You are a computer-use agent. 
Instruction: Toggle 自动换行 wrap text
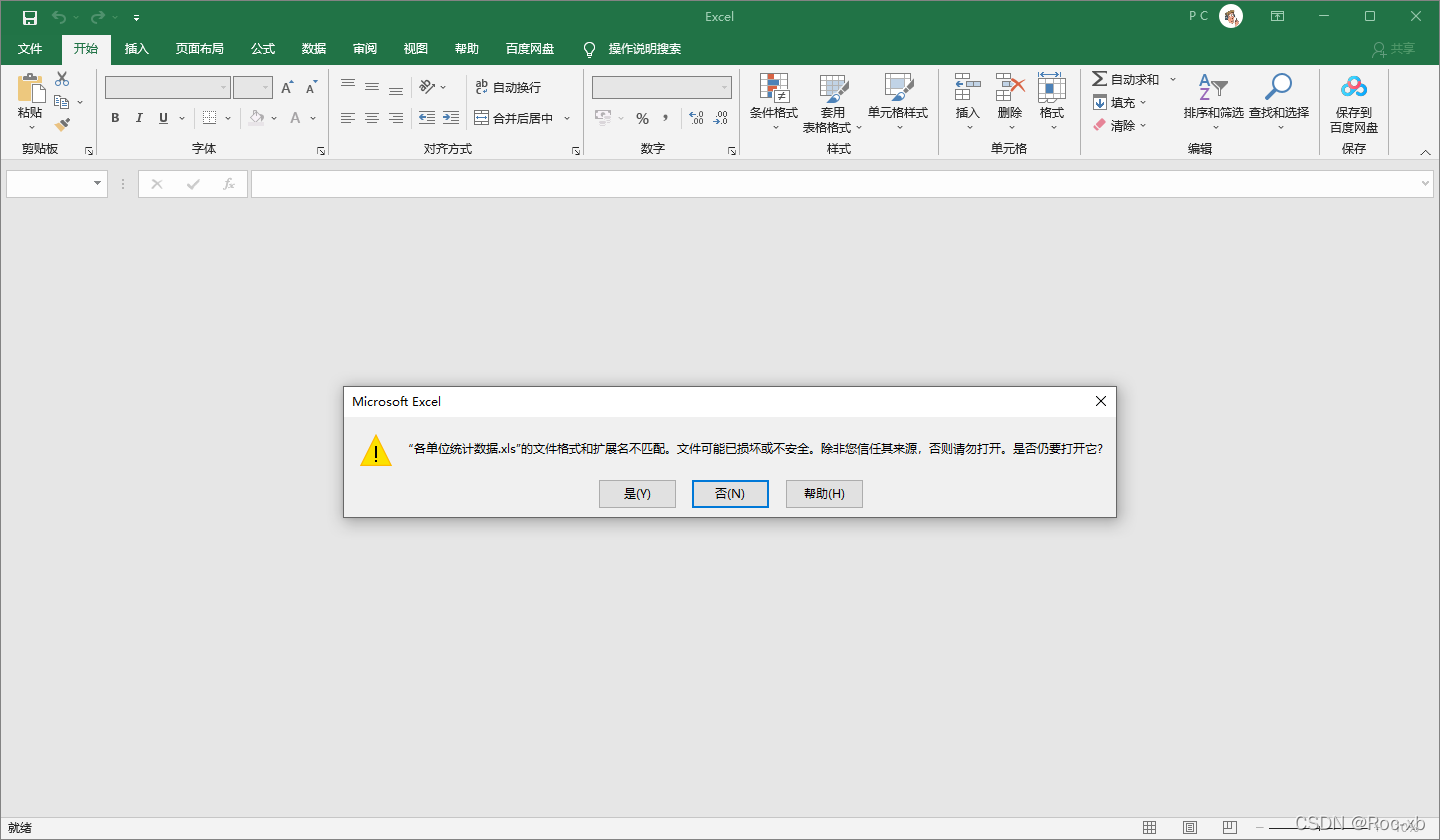(508, 87)
